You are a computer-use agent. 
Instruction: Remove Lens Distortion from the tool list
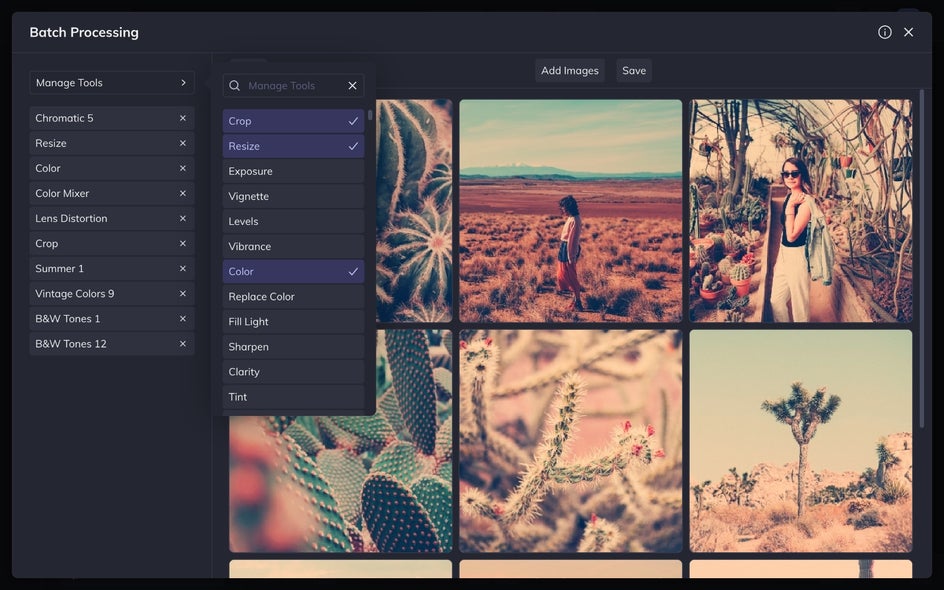tap(182, 219)
